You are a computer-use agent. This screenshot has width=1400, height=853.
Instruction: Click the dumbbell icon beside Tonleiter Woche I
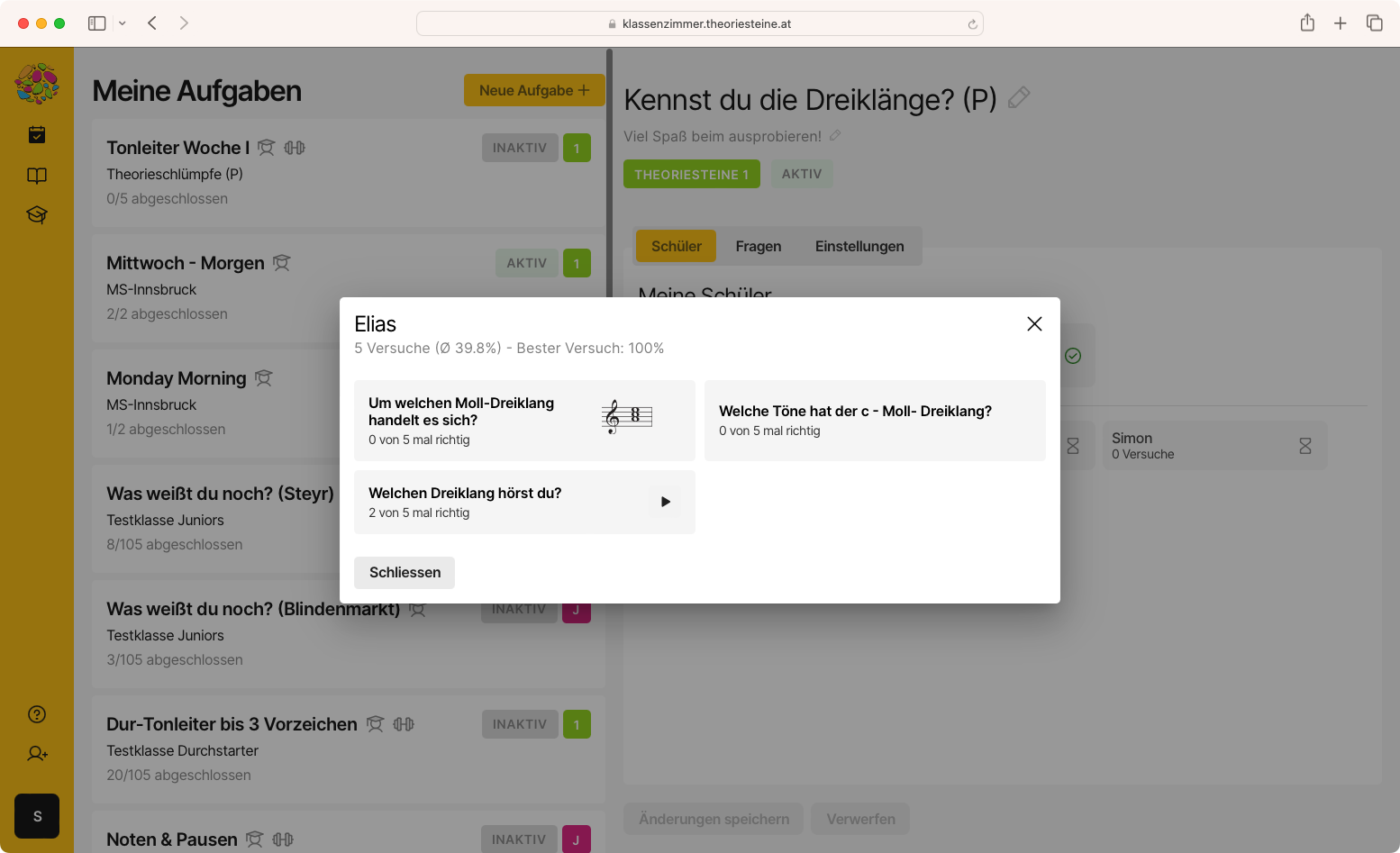click(295, 147)
